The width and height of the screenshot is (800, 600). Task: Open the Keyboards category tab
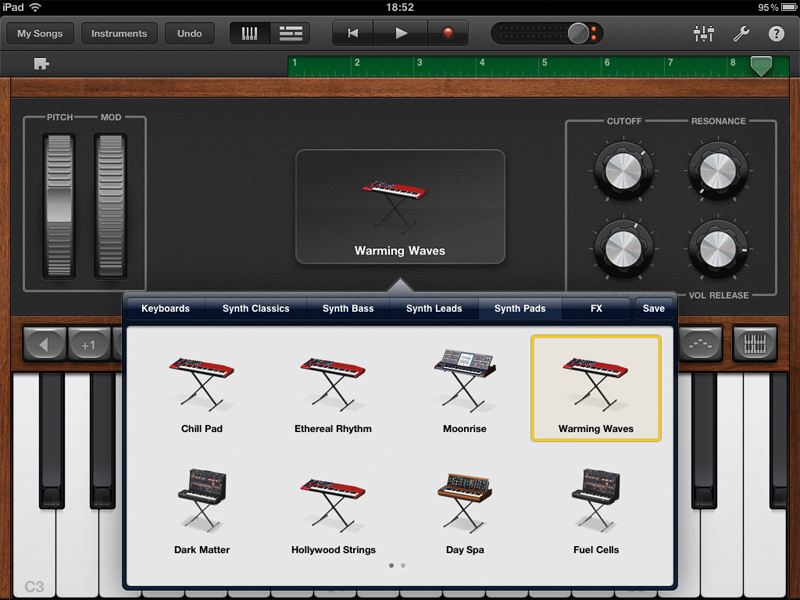(x=165, y=309)
